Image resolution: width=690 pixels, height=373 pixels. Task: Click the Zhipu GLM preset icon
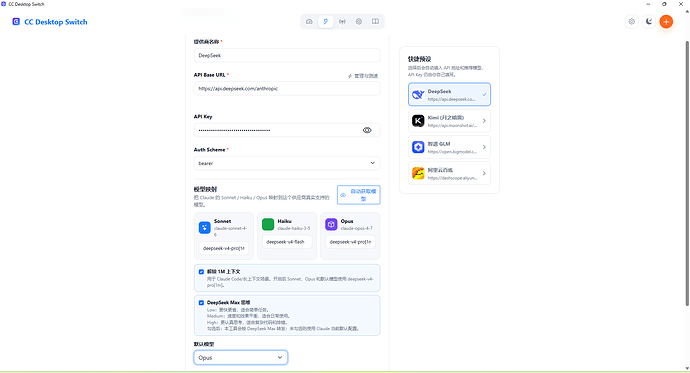(418, 147)
